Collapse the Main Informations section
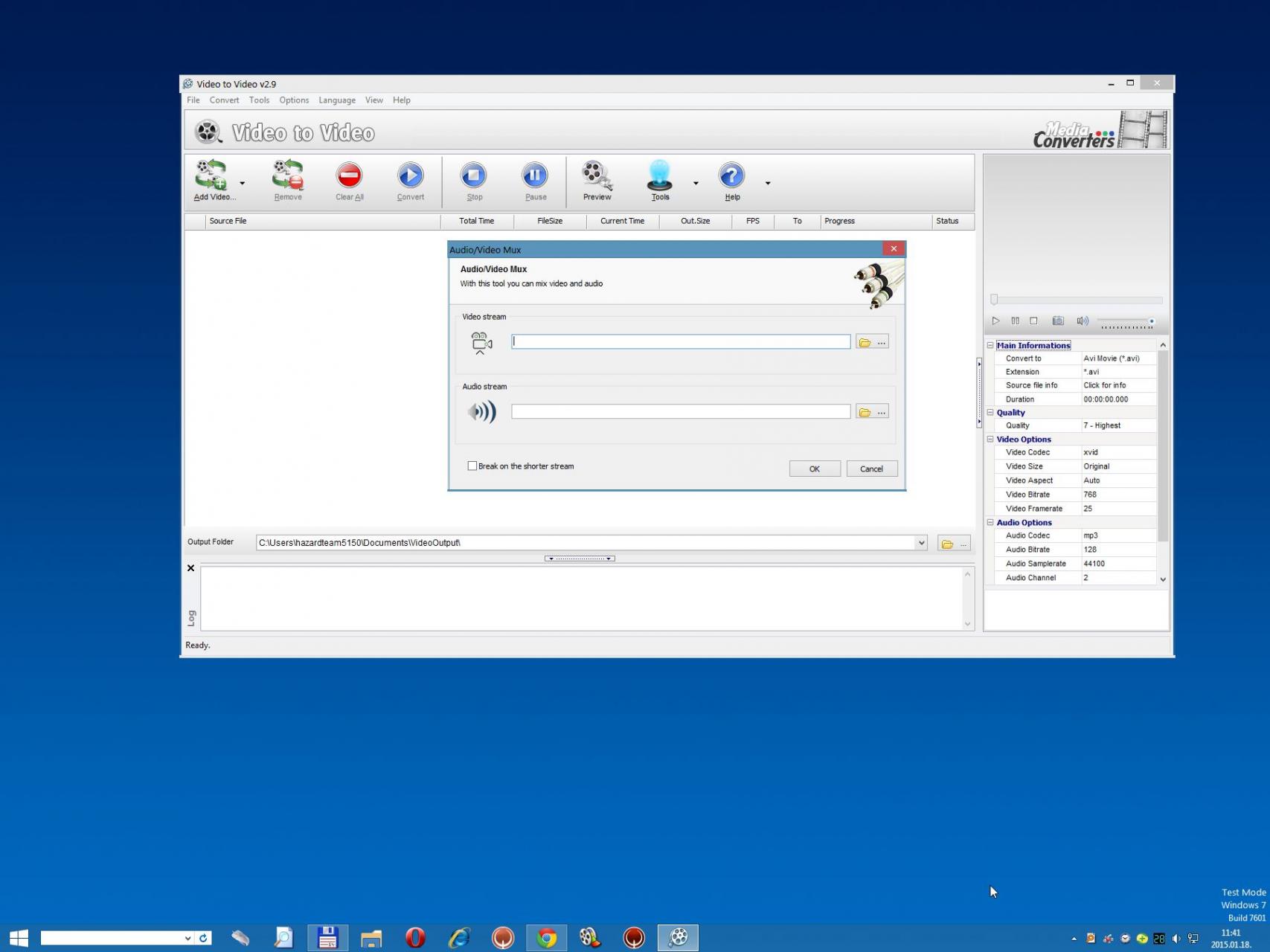This screenshot has width=1270, height=952. pyautogui.click(x=990, y=345)
